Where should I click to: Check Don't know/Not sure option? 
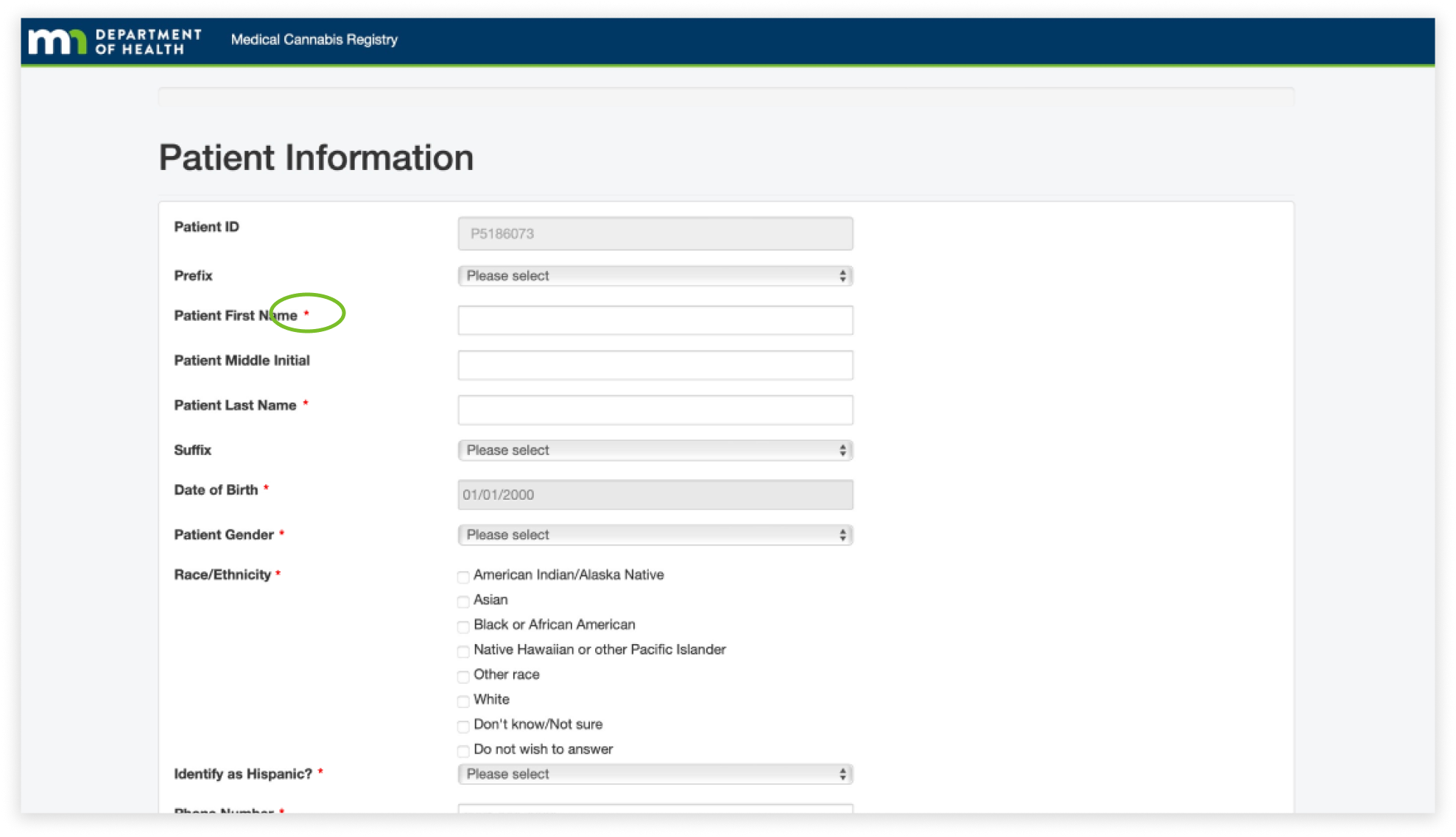pos(463,727)
